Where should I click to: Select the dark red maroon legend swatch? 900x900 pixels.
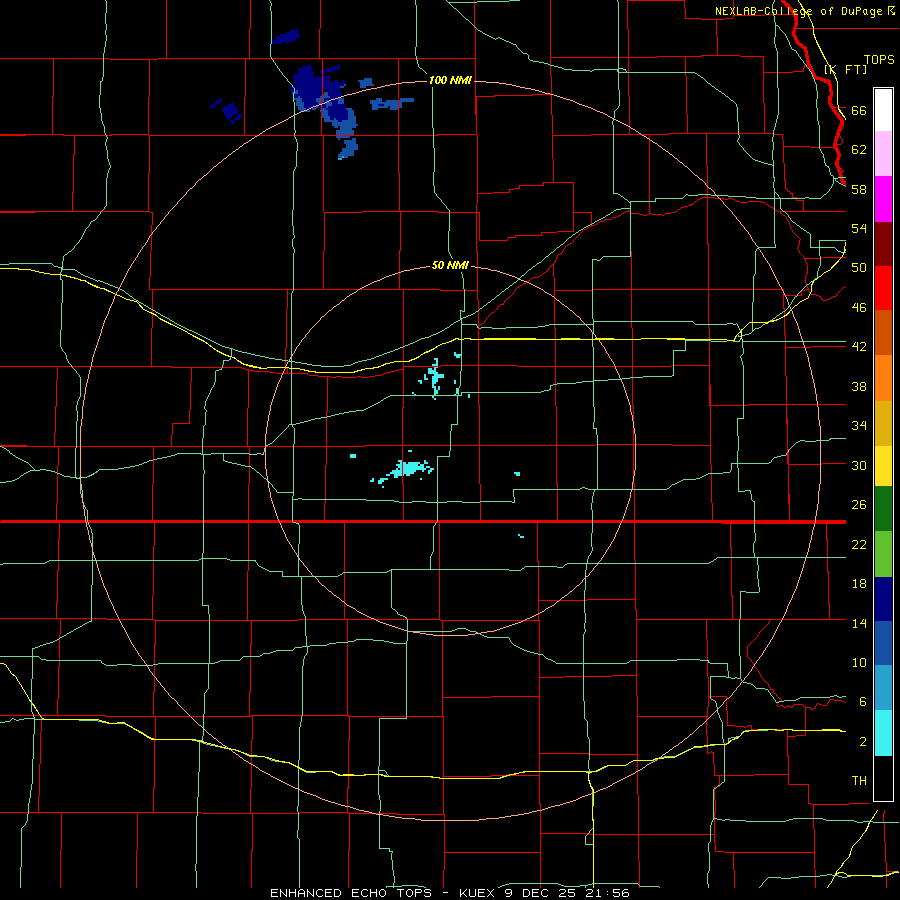point(883,244)
